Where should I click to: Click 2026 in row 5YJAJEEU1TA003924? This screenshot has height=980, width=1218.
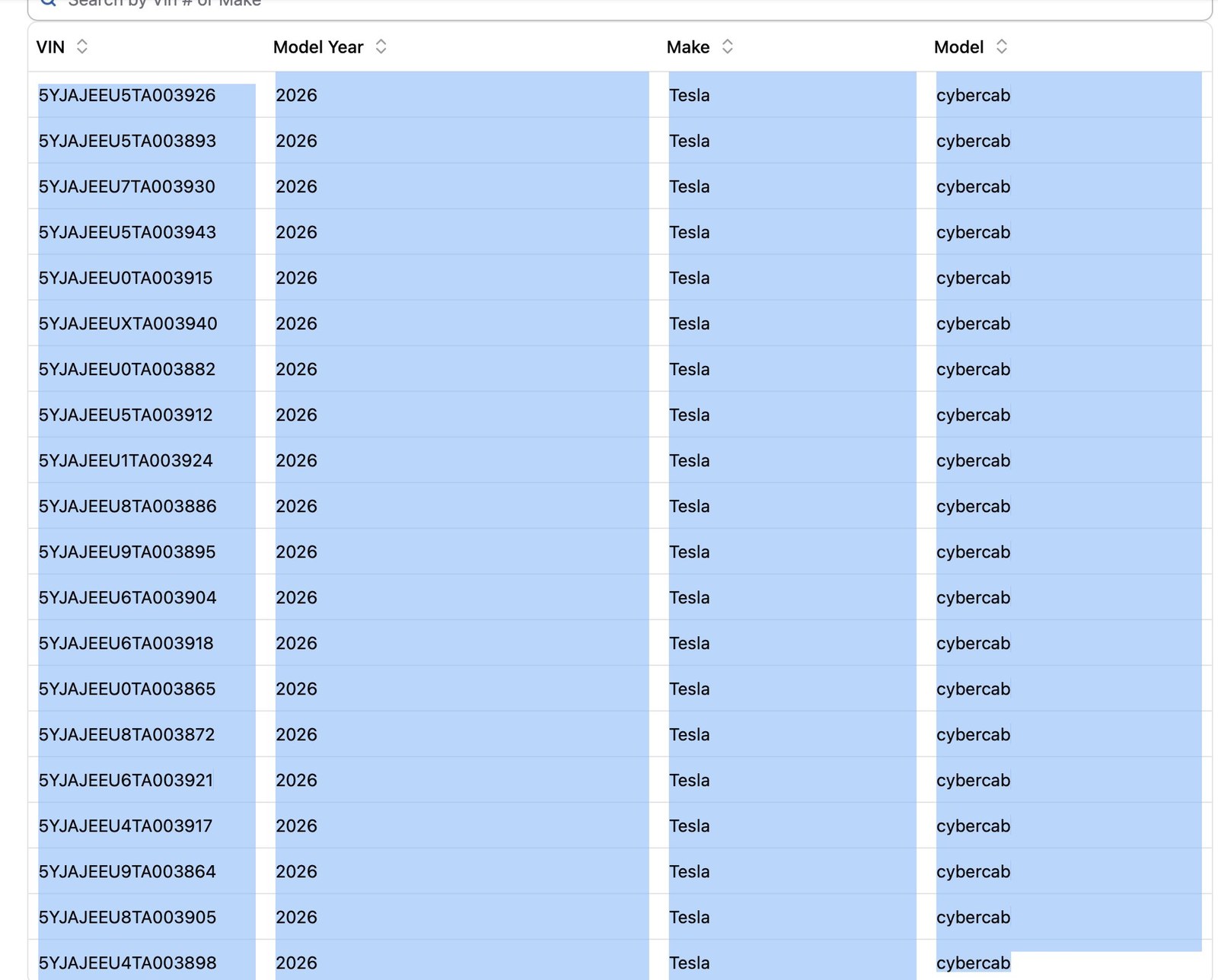[x=296, y=460]
